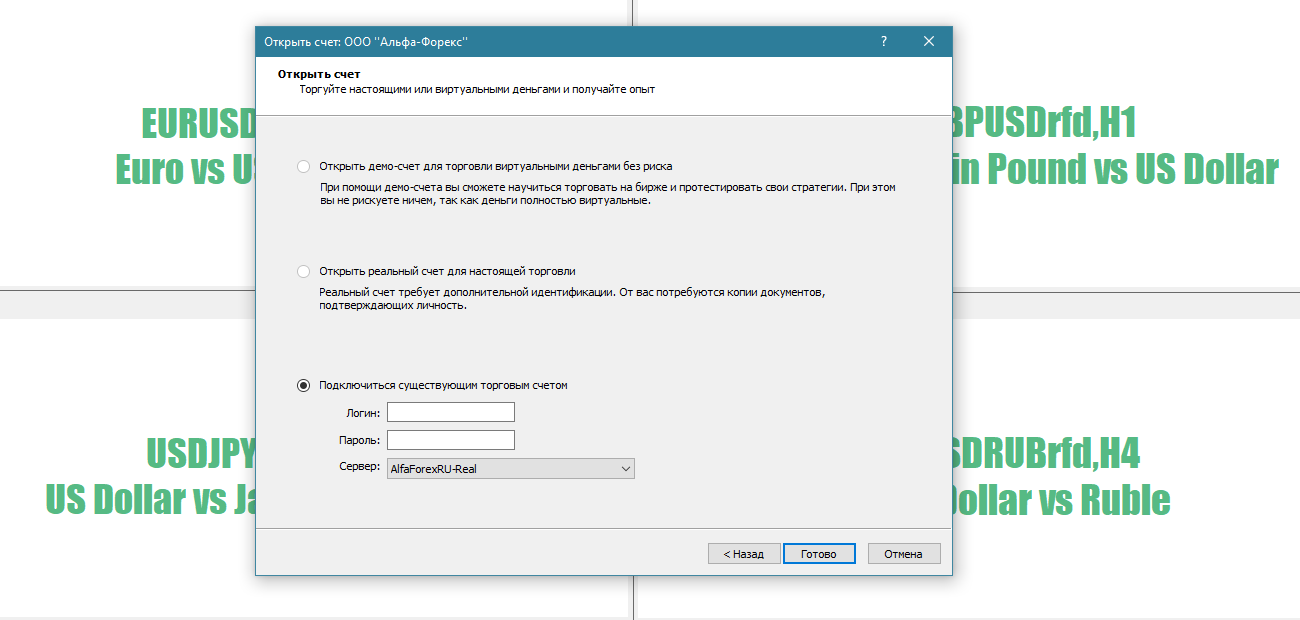Open the Сервер dropdown AlfaForexRU-Real
Image resolution: width=1300 pixels, height=620 pixels.
coord(511,468)
